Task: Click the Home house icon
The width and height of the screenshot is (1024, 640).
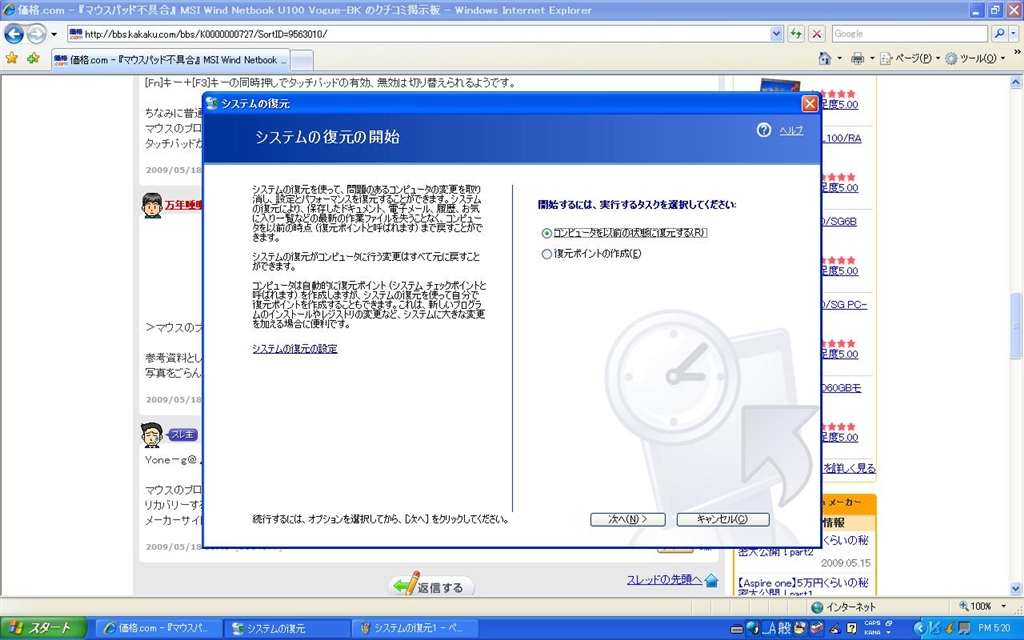Action: [x=825, y=59]
